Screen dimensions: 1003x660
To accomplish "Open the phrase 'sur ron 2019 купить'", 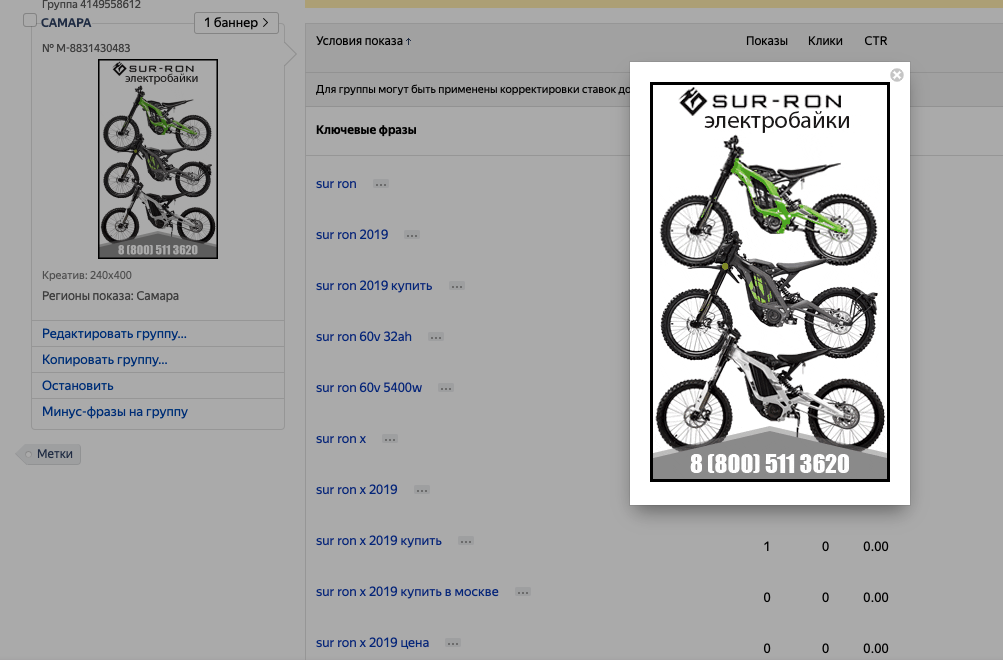I will (x=374, y=286).
